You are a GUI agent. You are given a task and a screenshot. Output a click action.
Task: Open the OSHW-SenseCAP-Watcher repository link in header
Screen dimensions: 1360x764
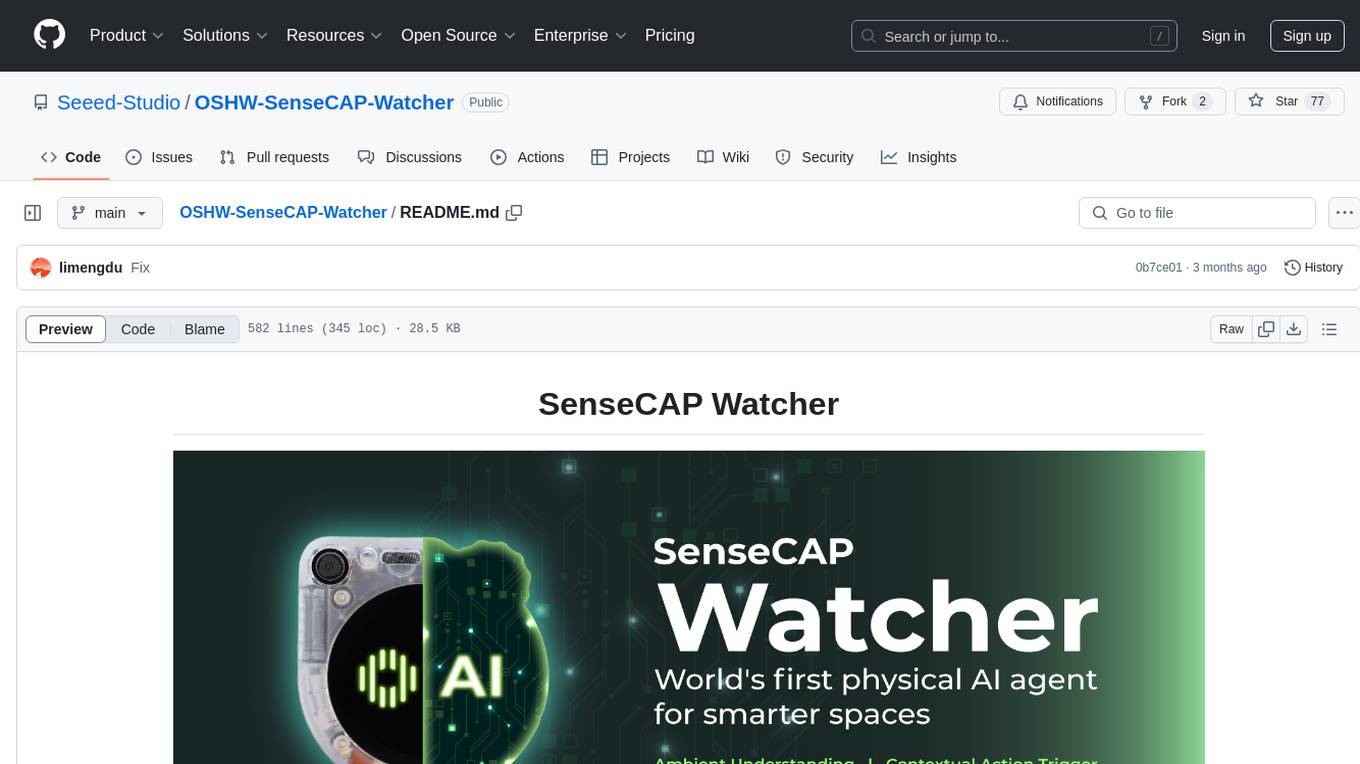point(324,102)
